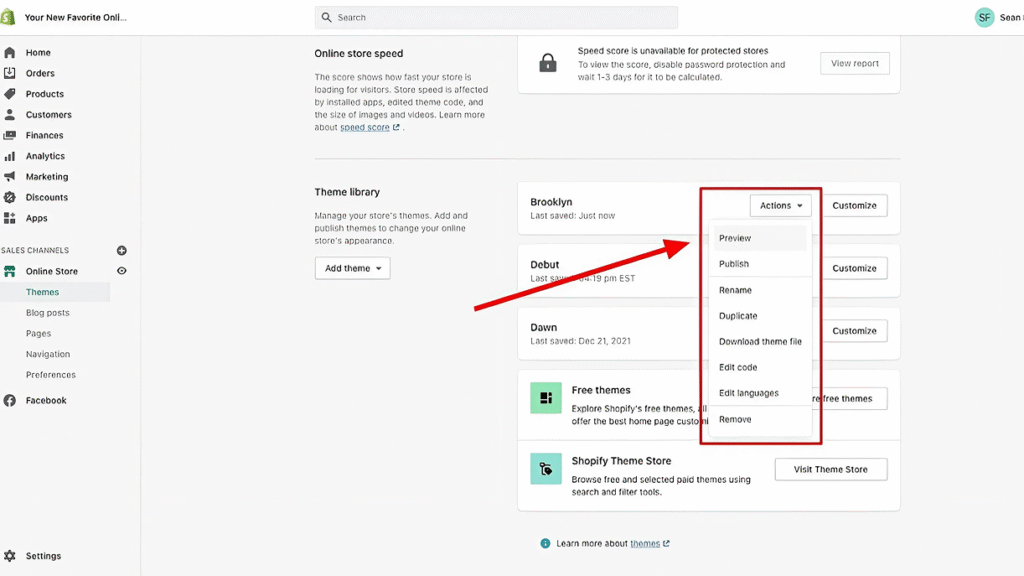The height and width of the screenshot is (576, 1024).
Task: Go to Products in sidebar
Action: click(x=44, y=94)
